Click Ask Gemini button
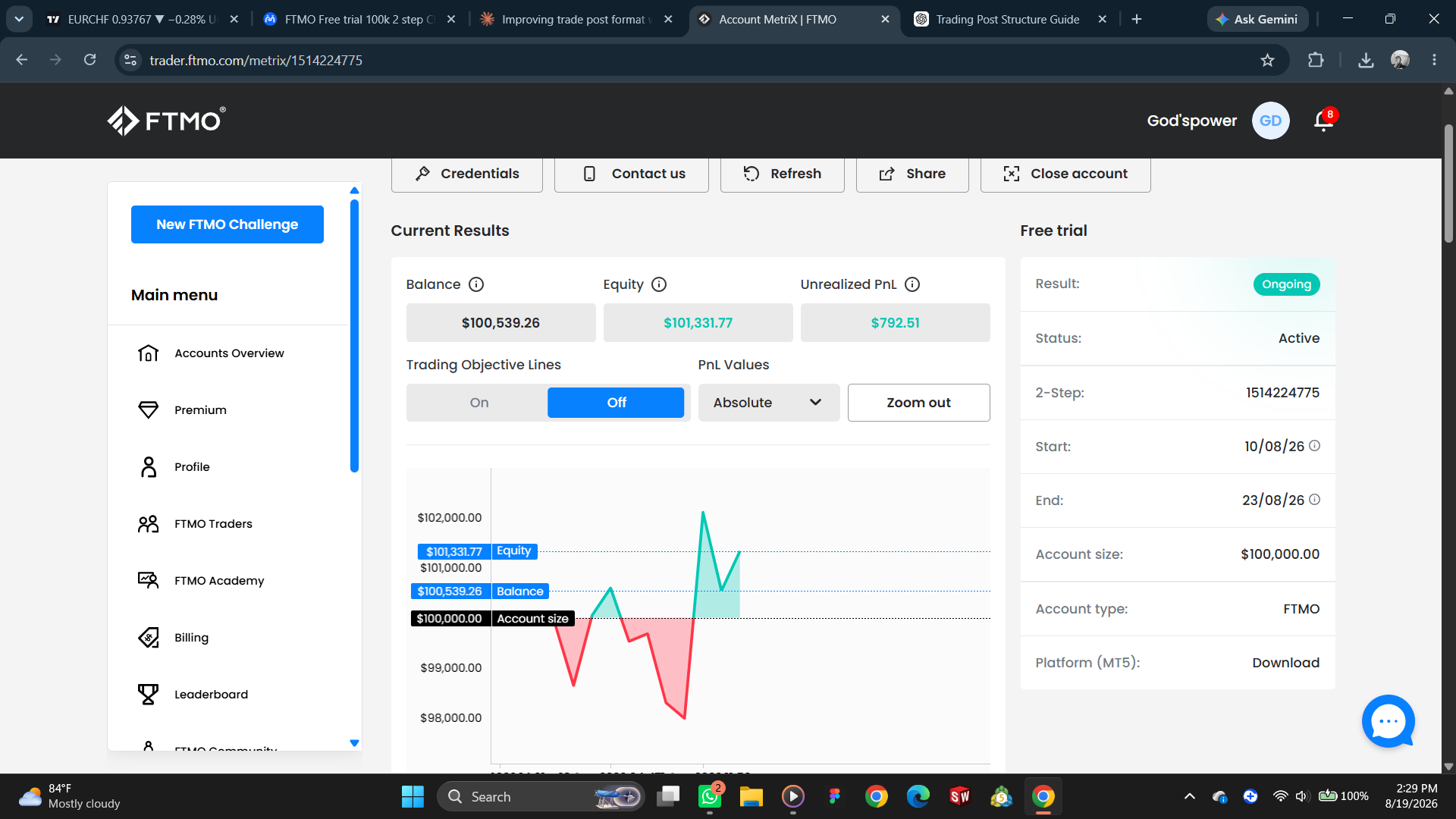 pos(1257,19)
